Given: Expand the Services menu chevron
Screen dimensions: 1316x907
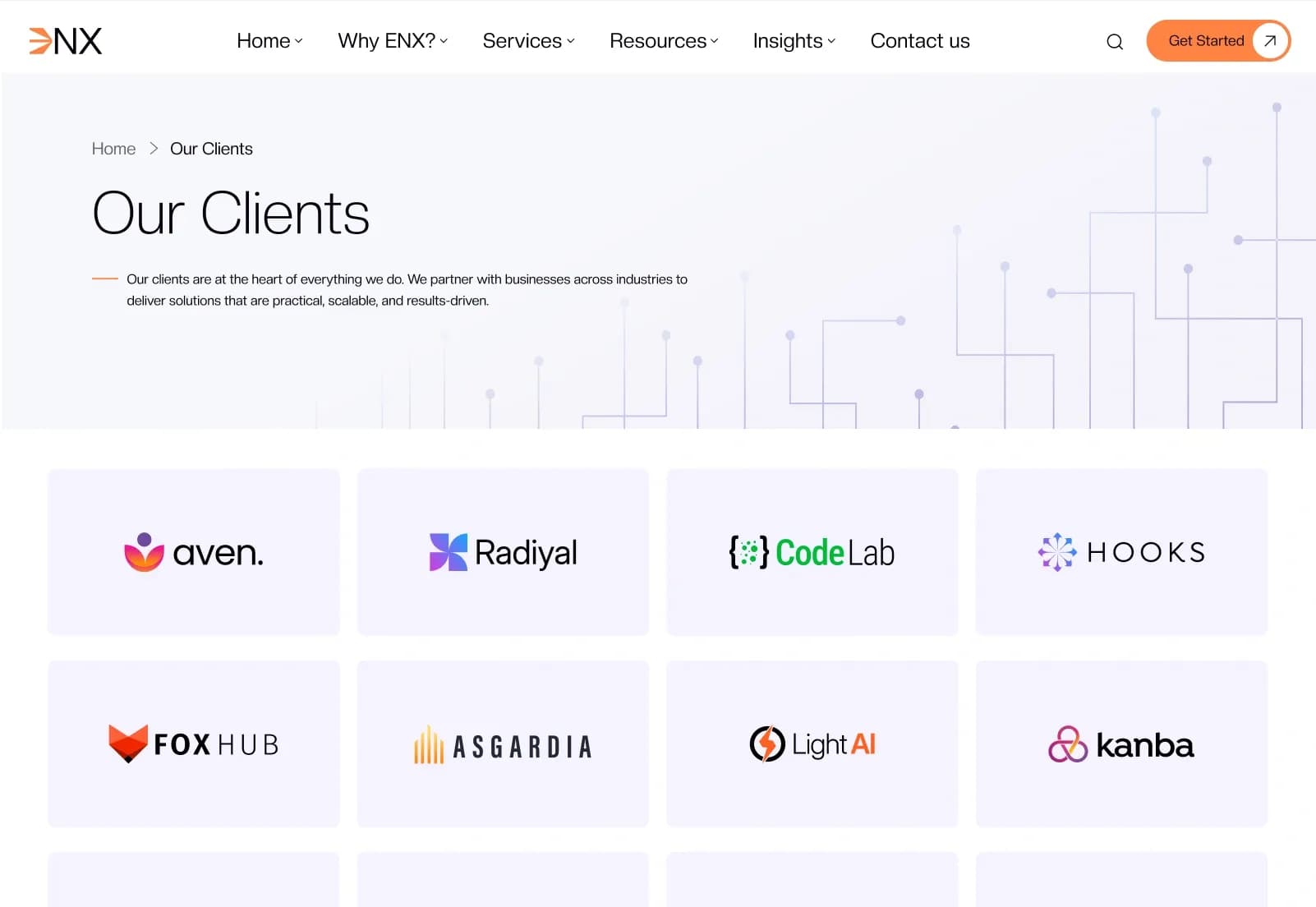Looking at the screenshot, I should pyautogui.click(x=571, y=41).
